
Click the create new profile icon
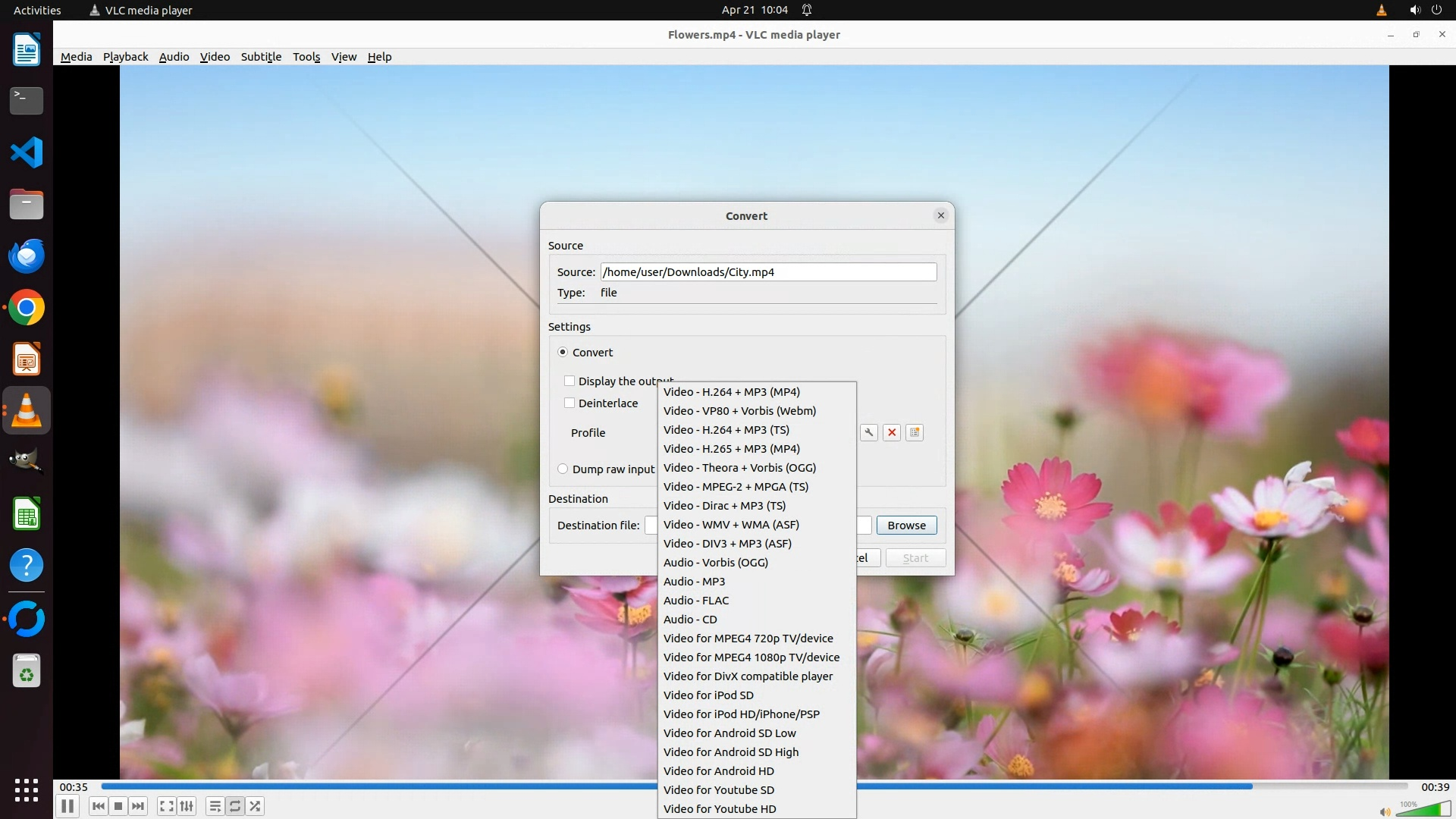[915, 432]
